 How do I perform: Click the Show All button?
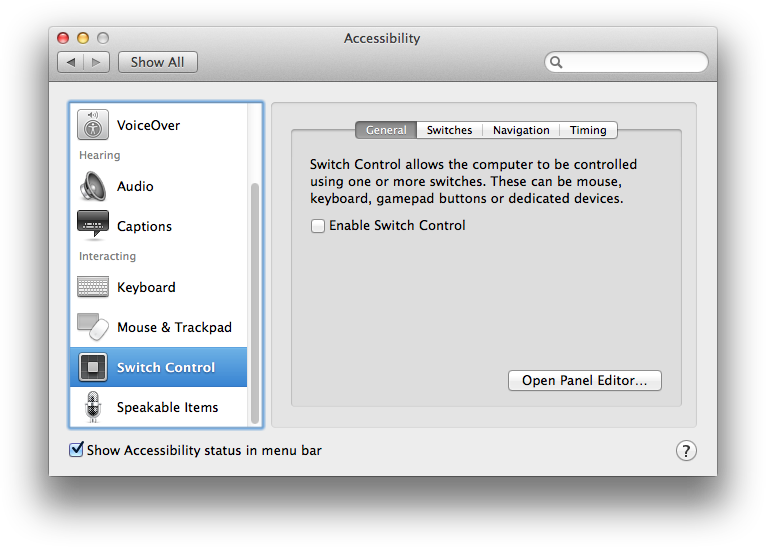[x=157, y=62]
